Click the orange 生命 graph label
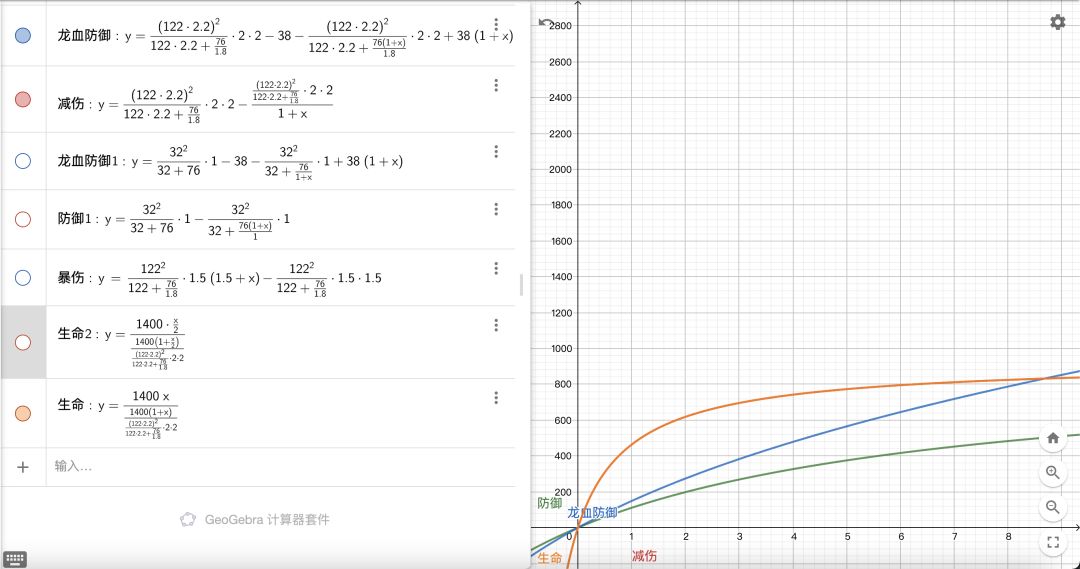 550,559
